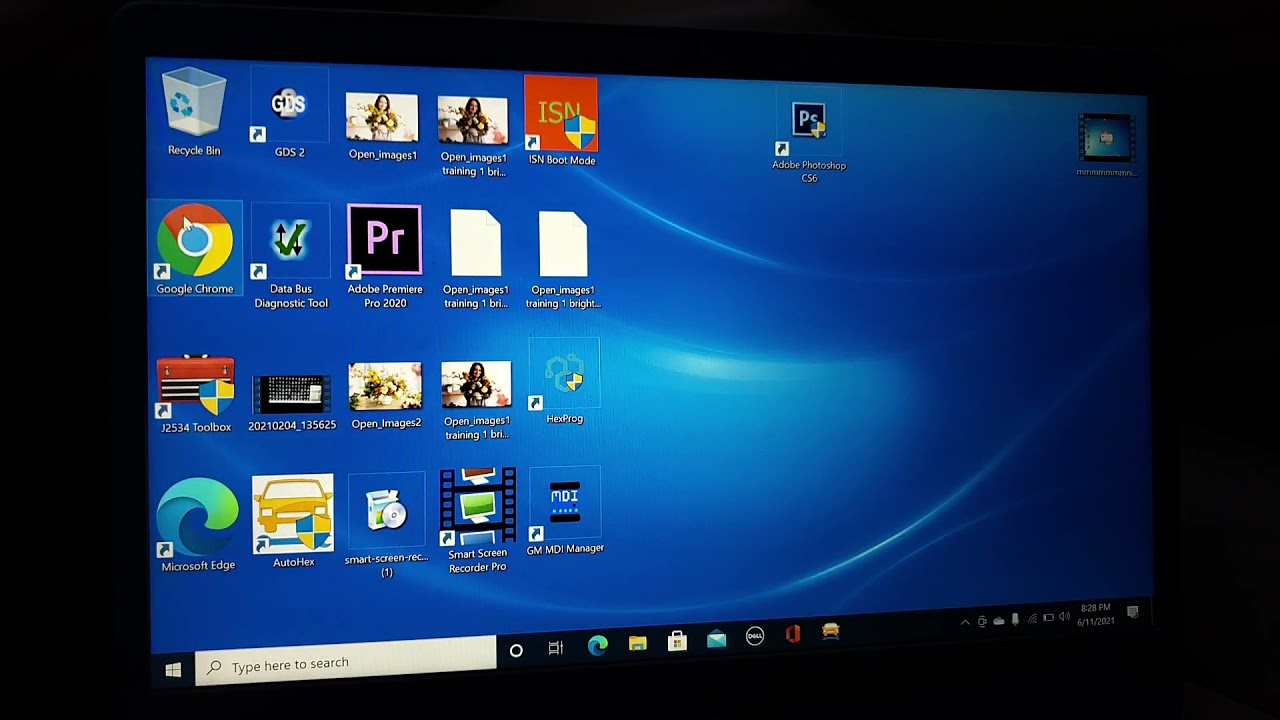The width and height of the screenshot is (1280, 720).
Task: Launch the Data Bus Diagnostic Tool
Action: click(290, 257)
